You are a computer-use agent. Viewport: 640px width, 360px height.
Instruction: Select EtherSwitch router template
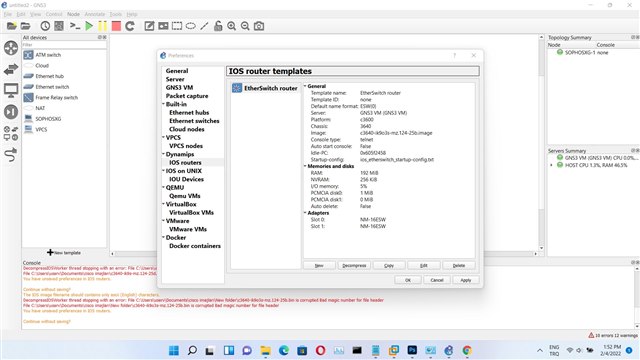tap(265, 88)
